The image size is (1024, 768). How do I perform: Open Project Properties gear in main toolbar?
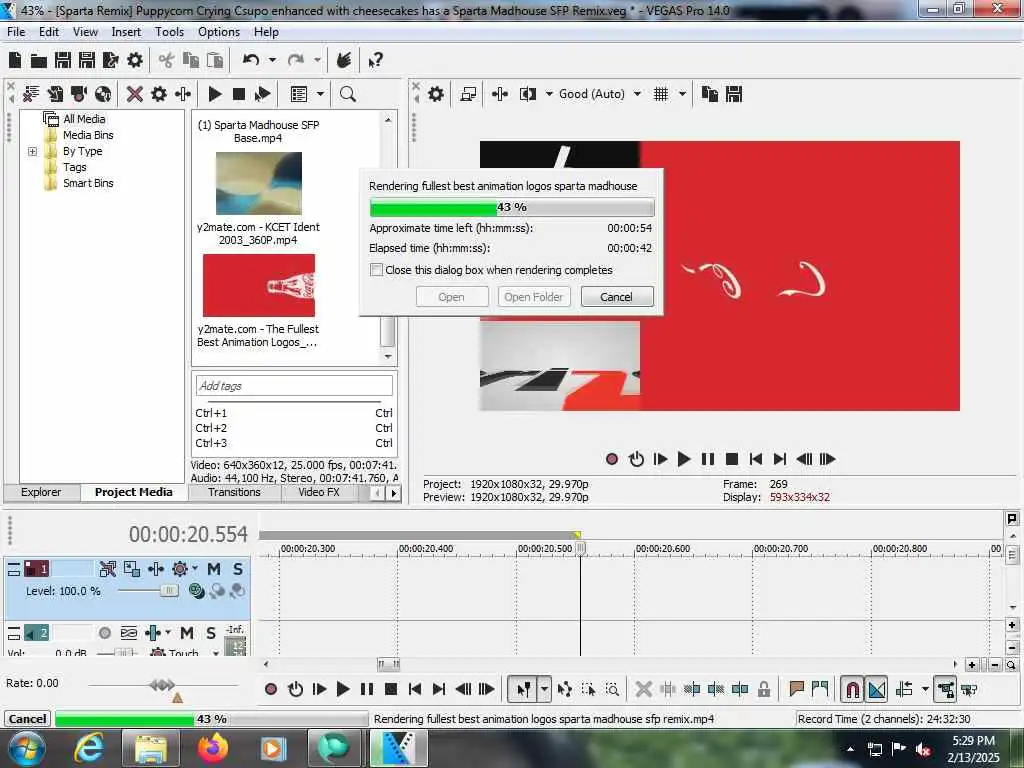pos(135,61)
